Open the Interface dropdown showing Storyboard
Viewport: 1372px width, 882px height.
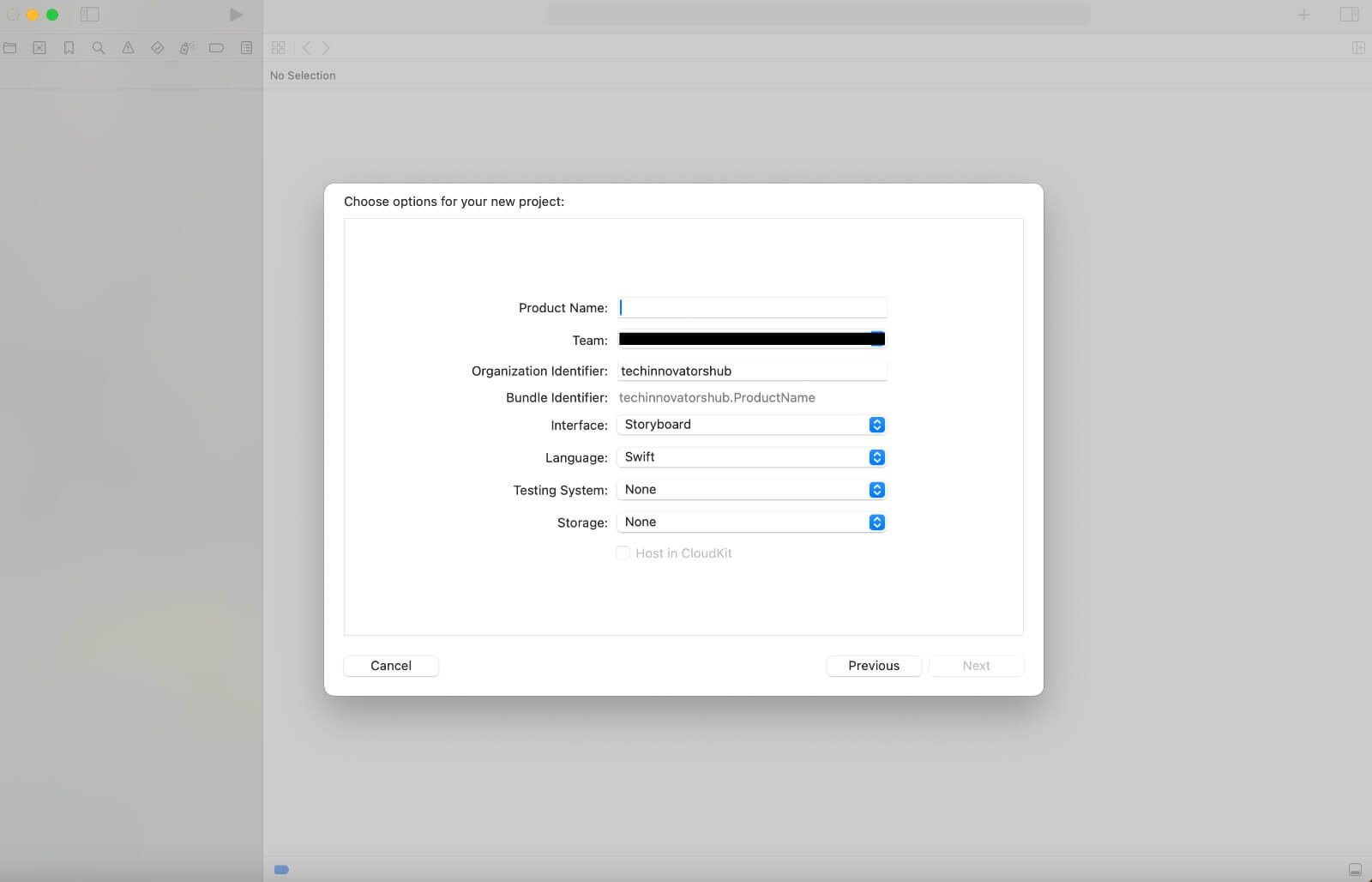click(x=750, y=425)
